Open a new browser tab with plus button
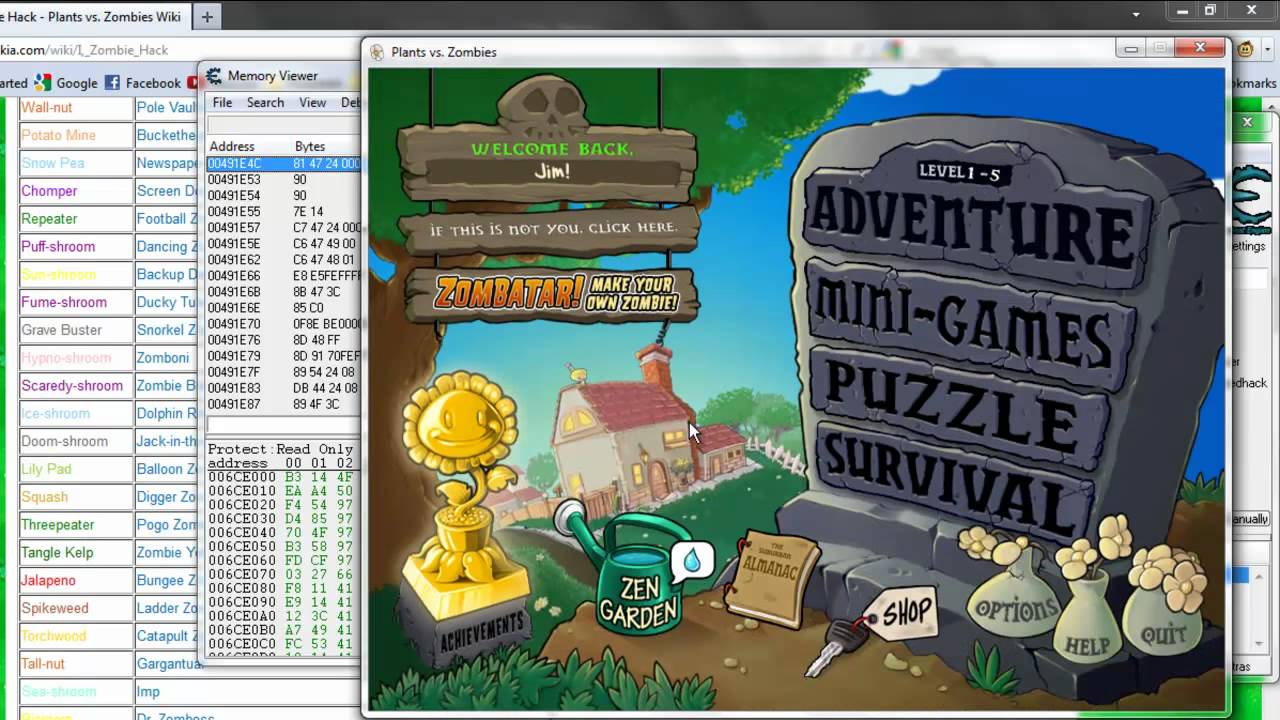This screenshot has height=720, width=1280. [207, 16]
